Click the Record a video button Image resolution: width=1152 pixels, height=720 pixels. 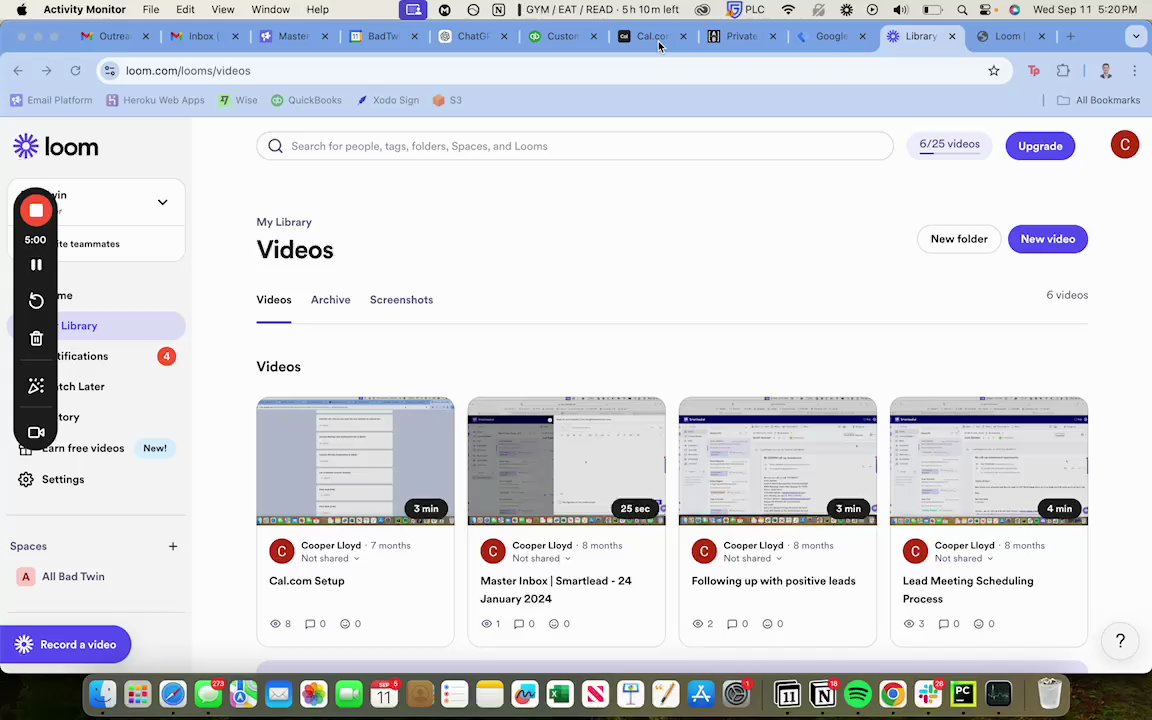pos(66,644)
